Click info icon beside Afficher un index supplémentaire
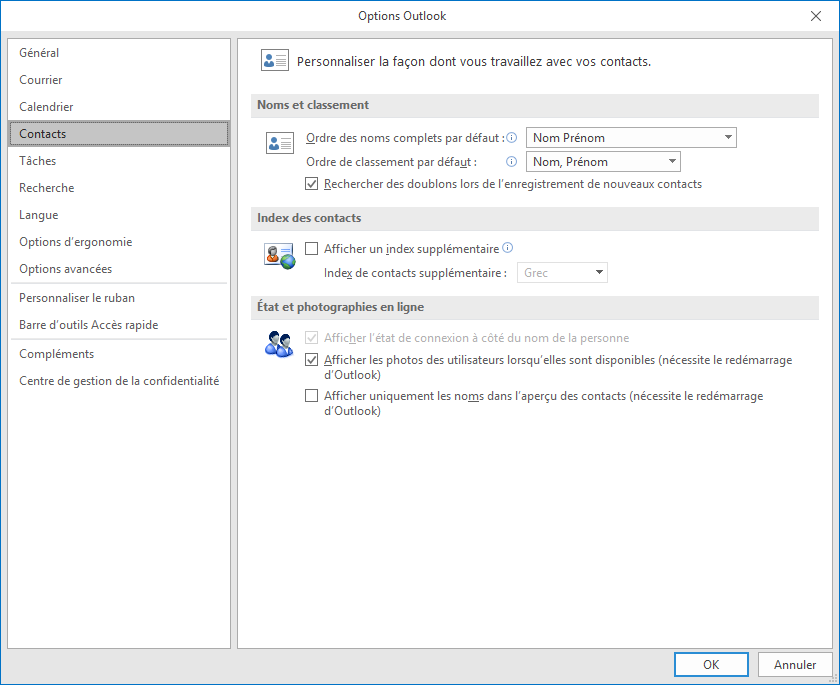This screenshot has width=840, height=685. tap(507, 248)
